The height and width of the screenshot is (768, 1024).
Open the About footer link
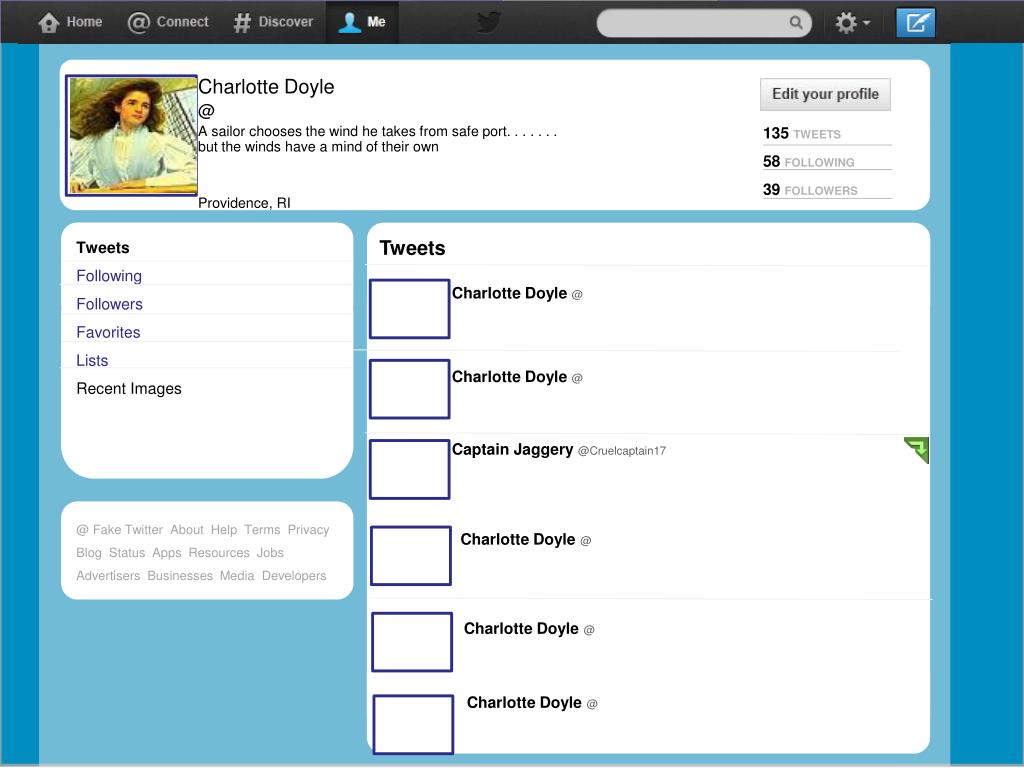[187, 530]
